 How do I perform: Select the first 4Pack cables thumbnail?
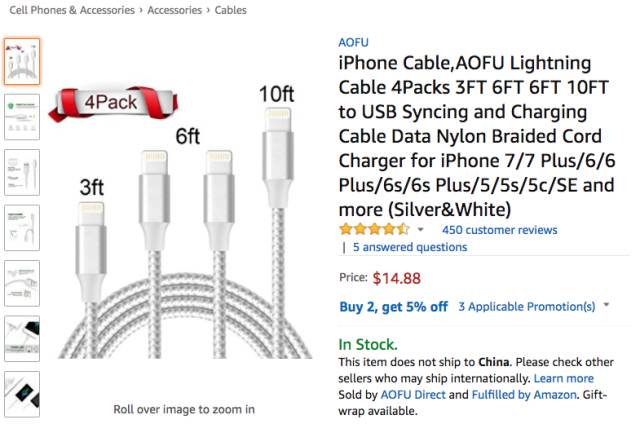tap(22, 62)
